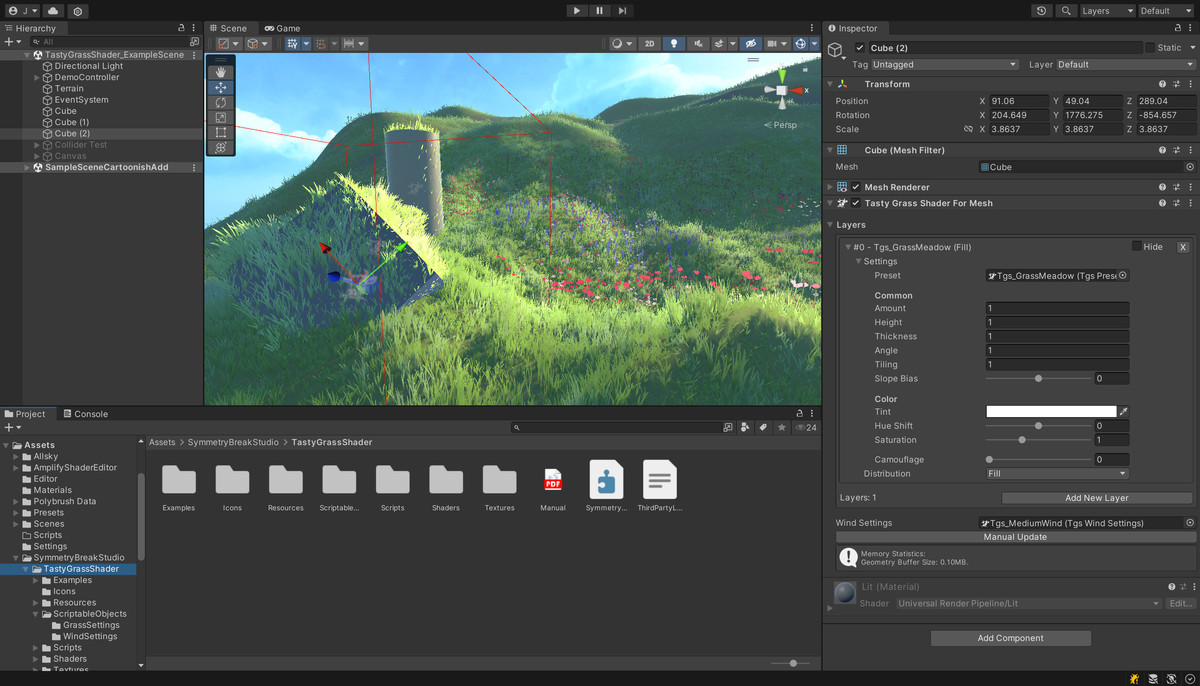The width and height of the screenshot is (1200, 686).
Task: Click the Play button
Action: pyautogui.click(x=577, y=11)
